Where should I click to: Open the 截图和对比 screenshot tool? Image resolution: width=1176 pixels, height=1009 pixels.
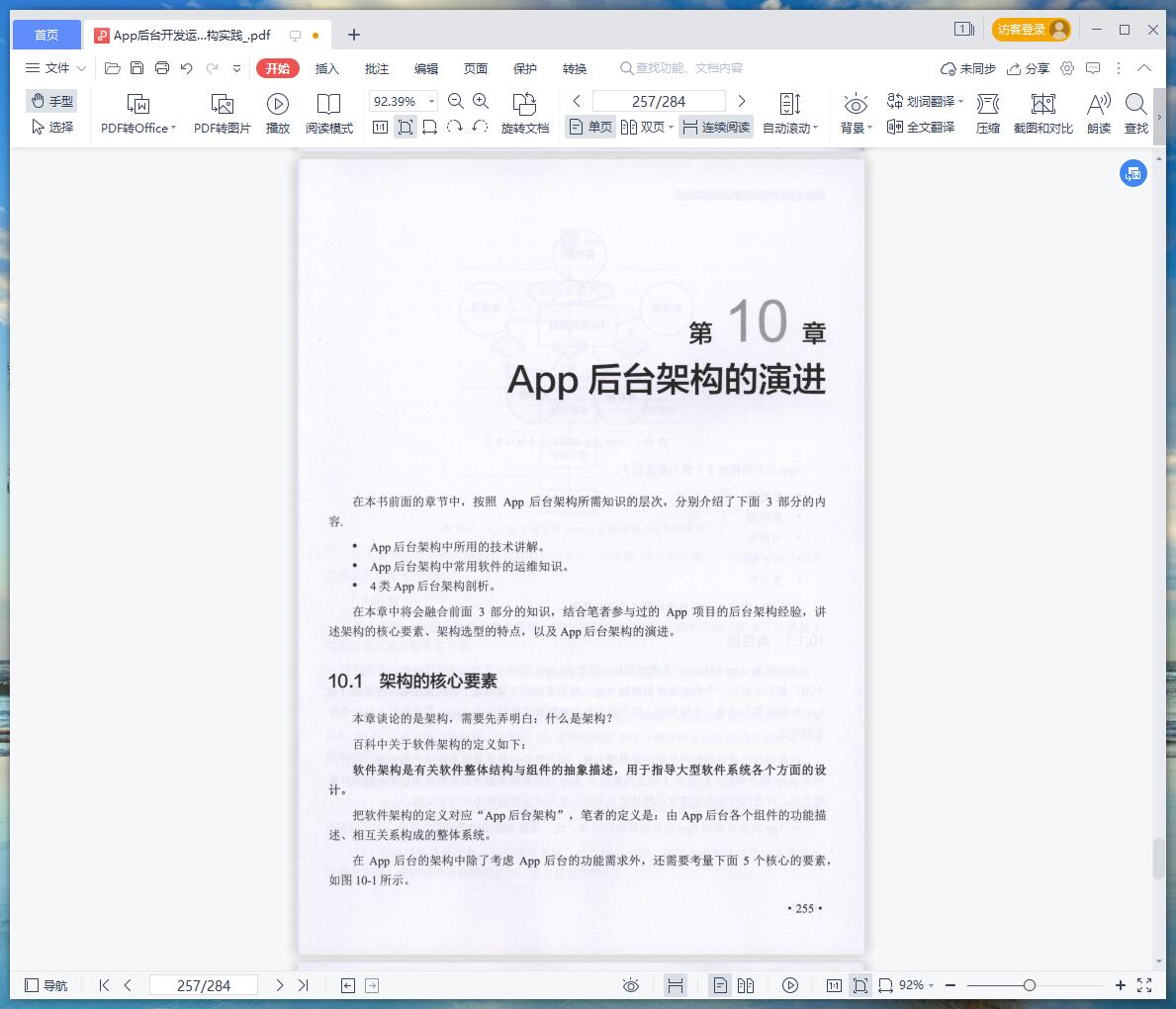click(x=1043, y=114)
